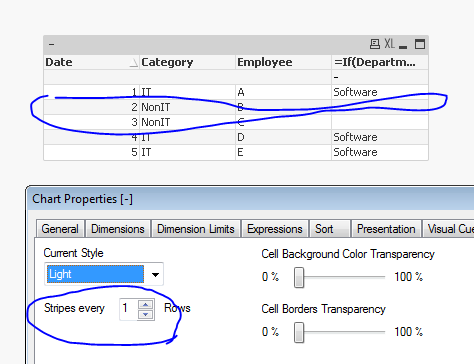Image resolution: width=474 pixels, height=364 pixels.
Task: Sort by the Date column header
Action: pyautogui.click(x=91, y=62)
